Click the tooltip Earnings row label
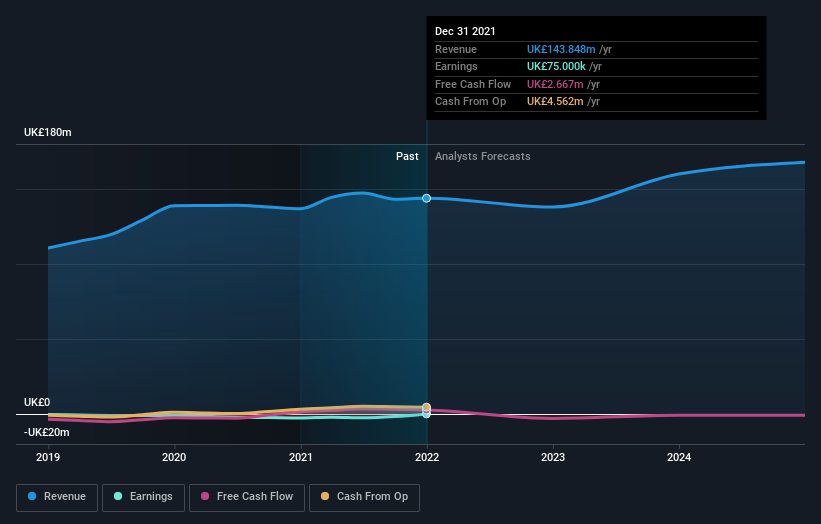Image resolution: width=821 pixels, height=524 pixels. [456, 66]
